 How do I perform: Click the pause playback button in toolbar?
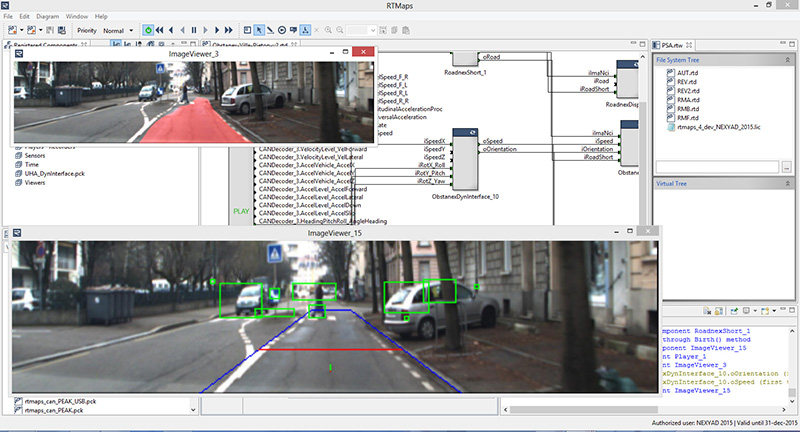pos(194,31)
